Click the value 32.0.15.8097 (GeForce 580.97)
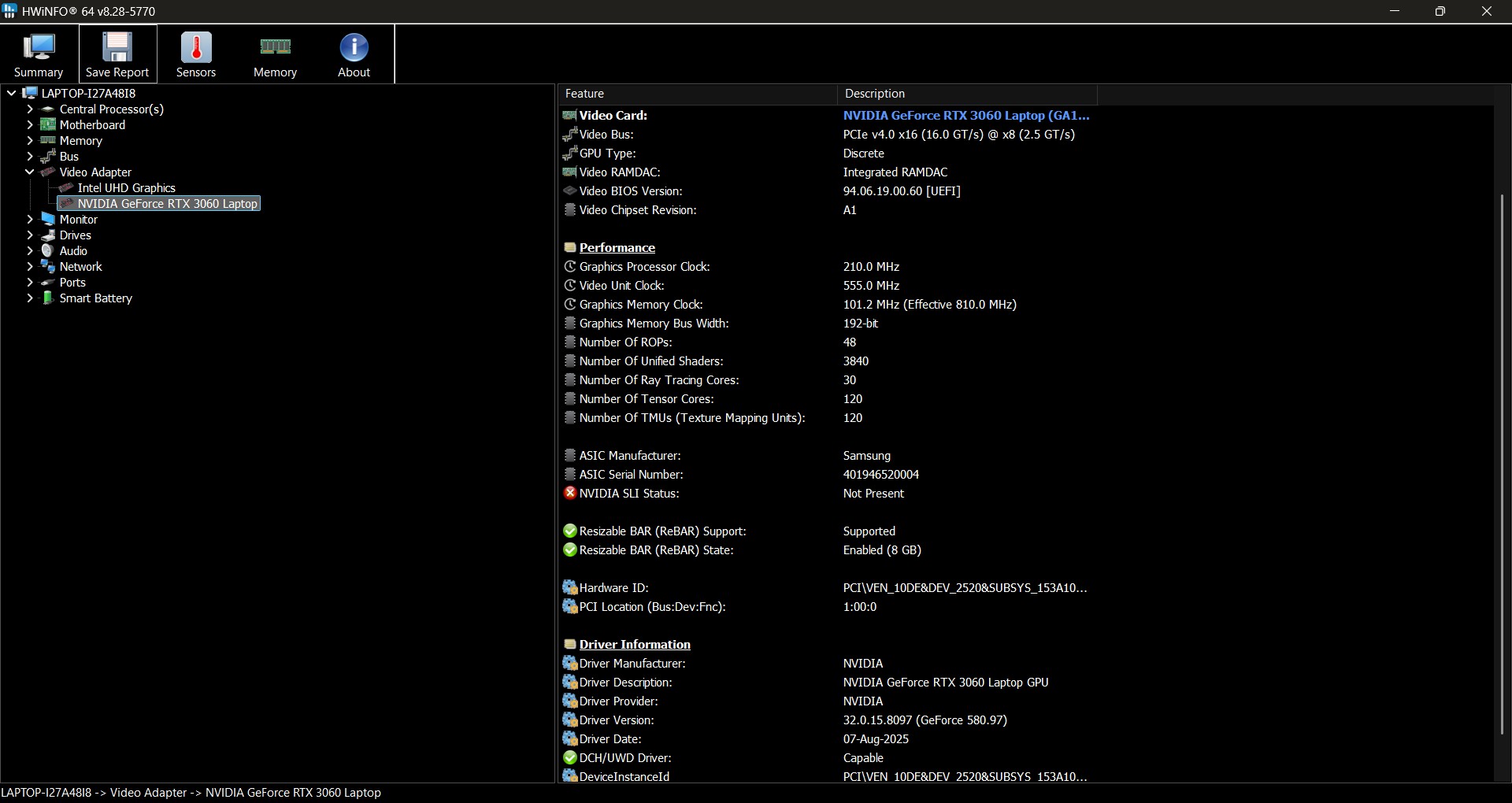This screenshot has width=1512, height=803. pyautogui.click(x=925, y=720)
